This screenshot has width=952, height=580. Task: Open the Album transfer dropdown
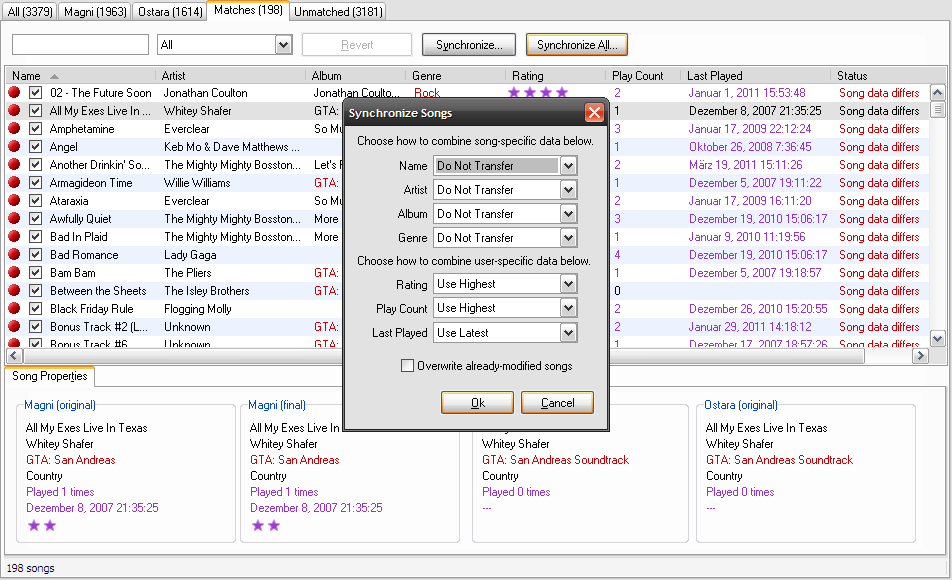tap(568, 214)
